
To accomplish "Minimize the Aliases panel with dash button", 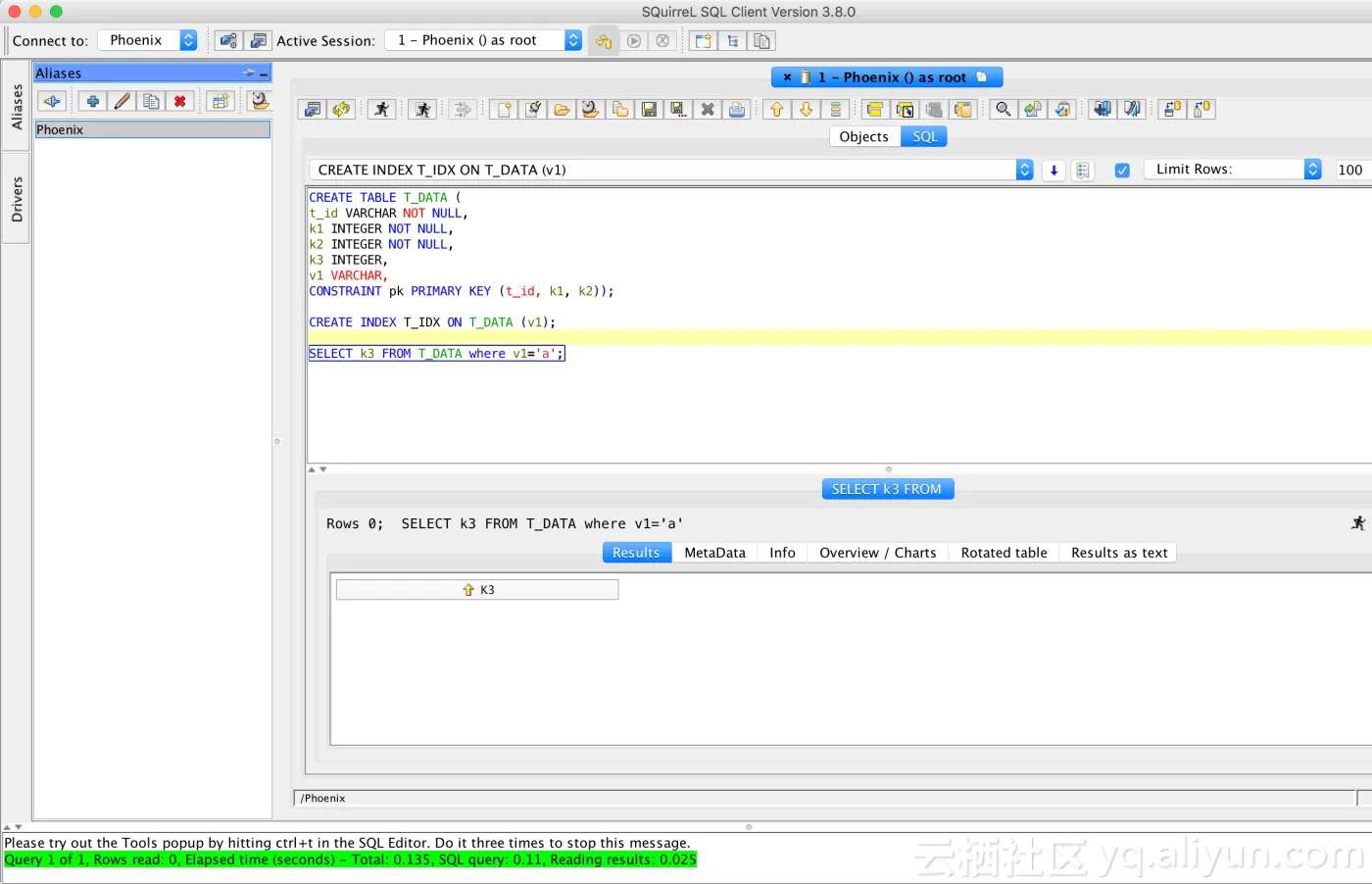I will coord(264,74).
